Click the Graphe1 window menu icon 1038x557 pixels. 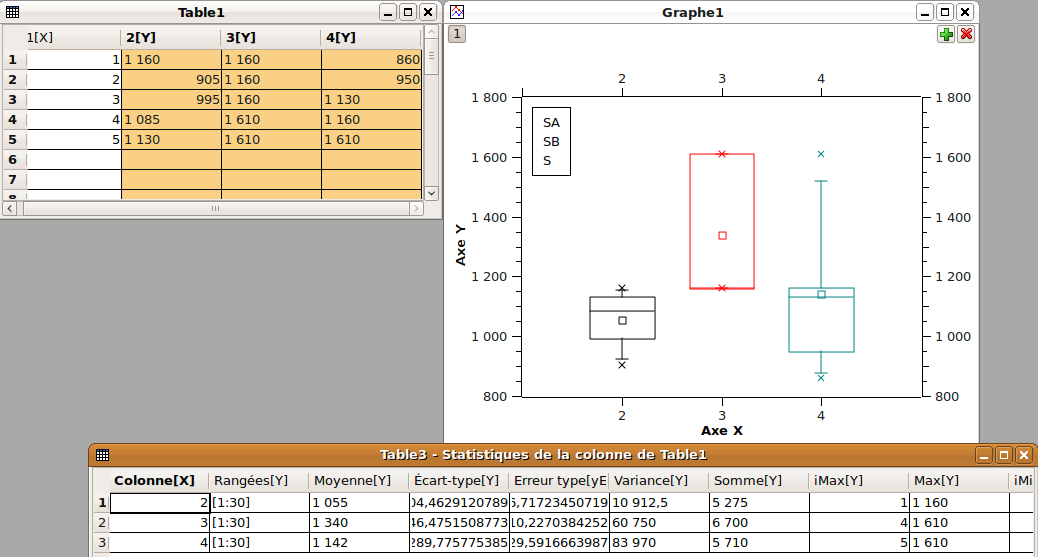(457, 12)
